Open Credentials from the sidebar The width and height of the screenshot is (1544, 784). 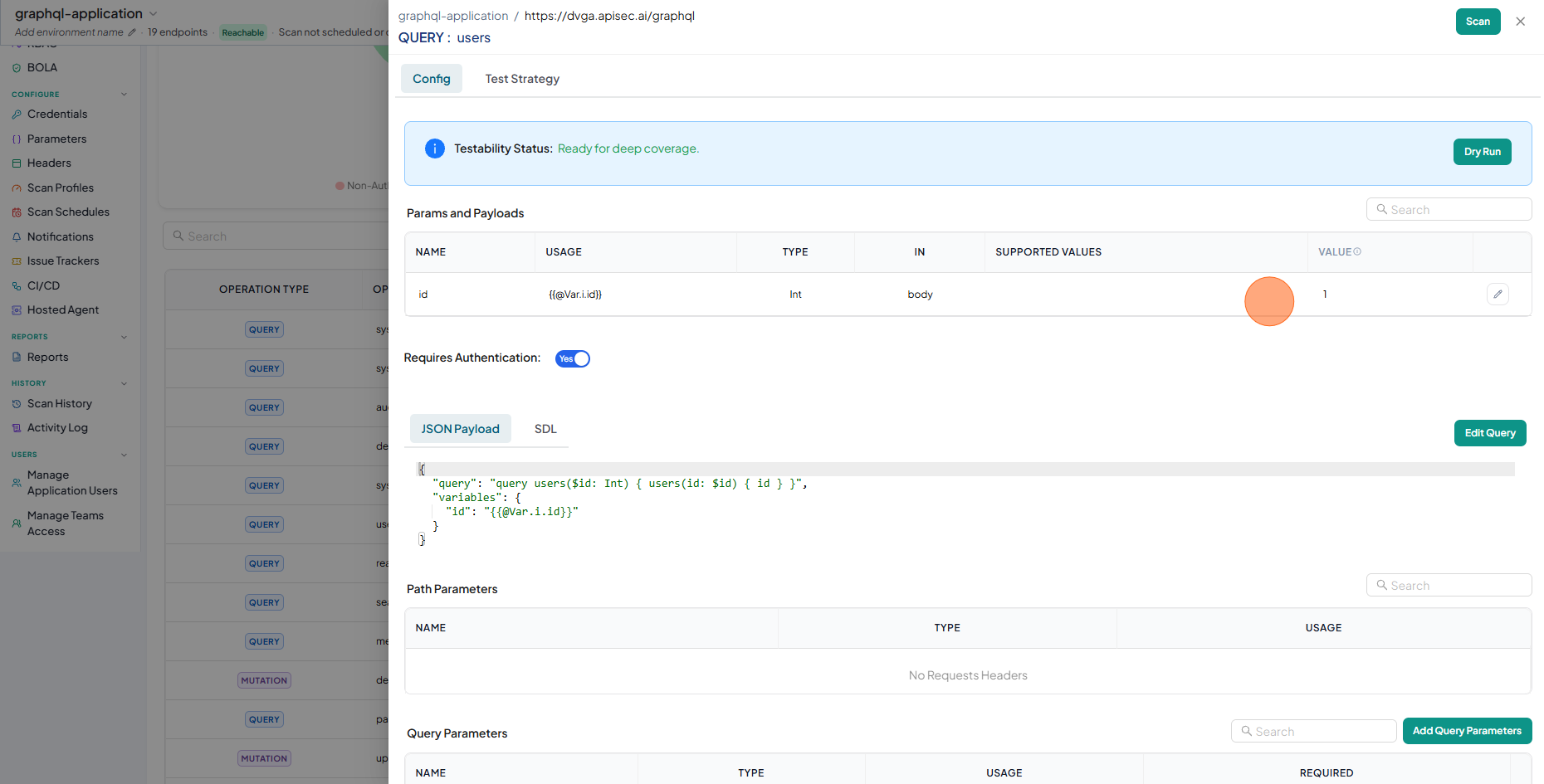56,114
